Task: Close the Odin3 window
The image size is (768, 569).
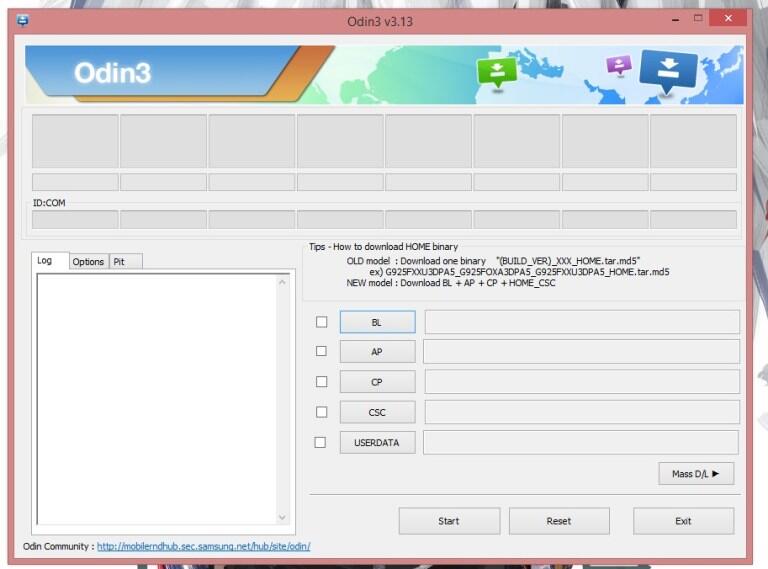Action: click(728, 19)
